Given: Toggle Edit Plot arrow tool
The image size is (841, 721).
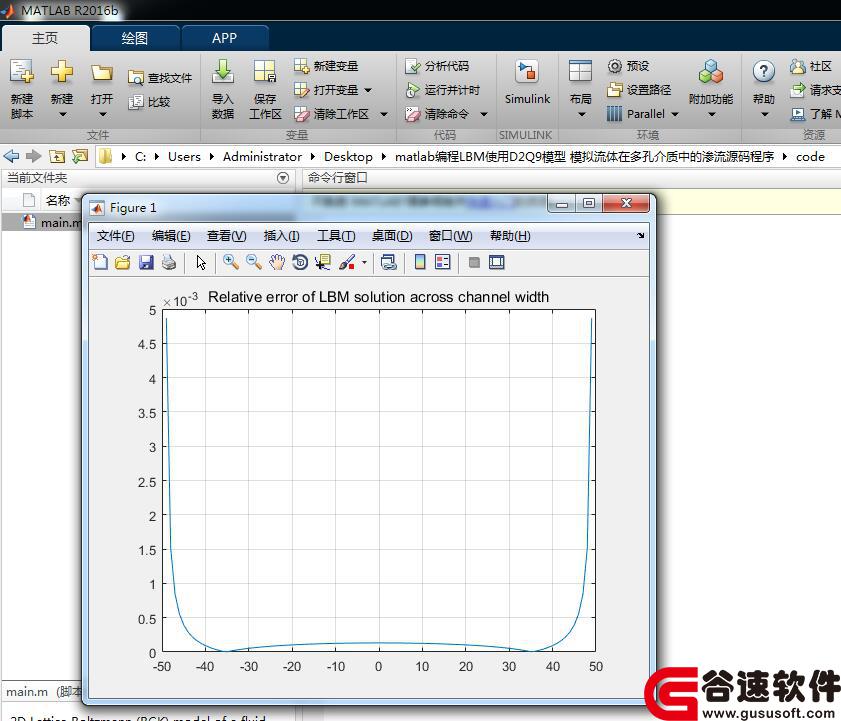Looking at the screenshot, I should point(201,262).
